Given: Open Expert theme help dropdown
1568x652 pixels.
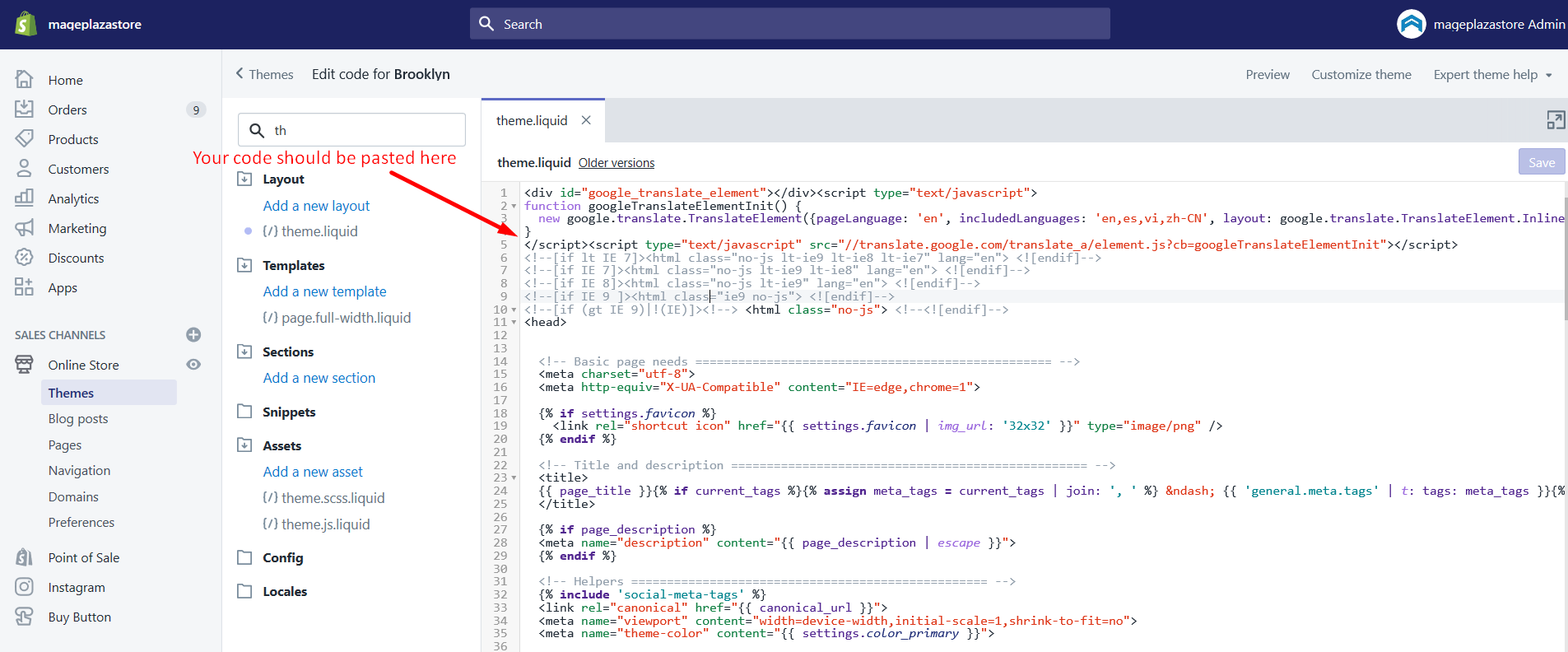Looking at the screenshot, I should pyautogui.click(x=1492, y=75).
